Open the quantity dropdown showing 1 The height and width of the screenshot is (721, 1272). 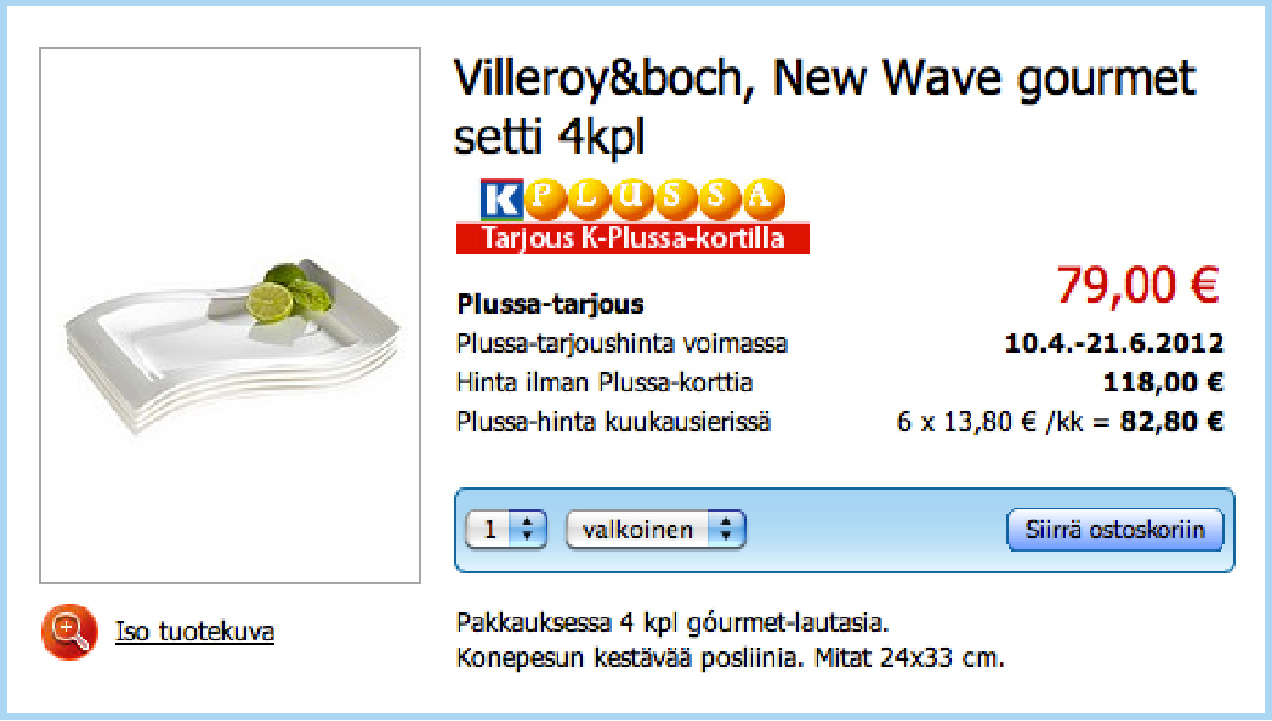(x=506, y=530)
